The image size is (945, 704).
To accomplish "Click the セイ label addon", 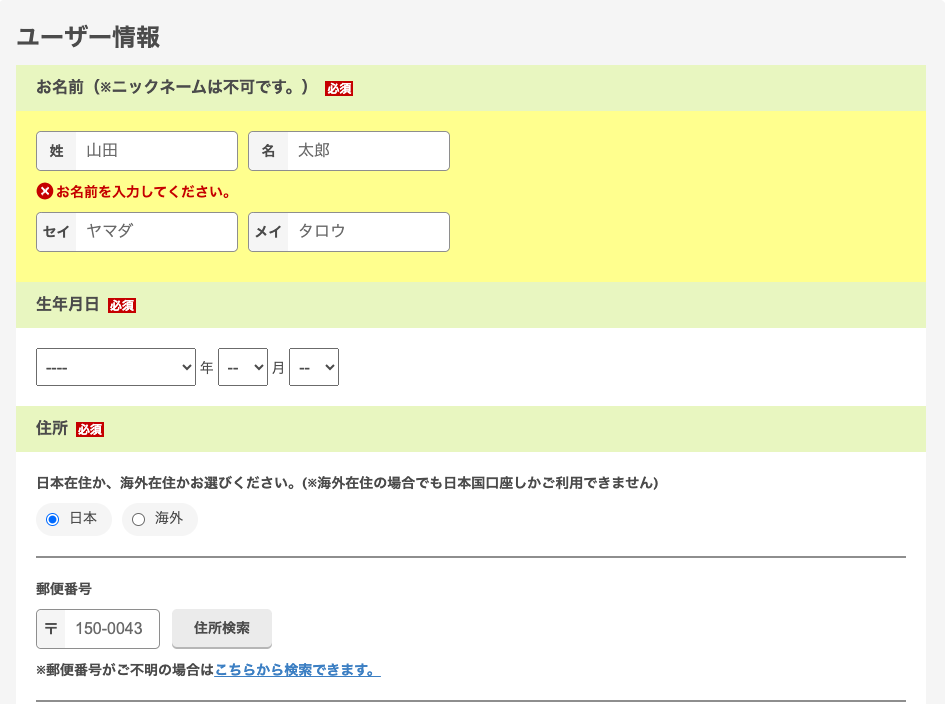I will pos(57,231).
